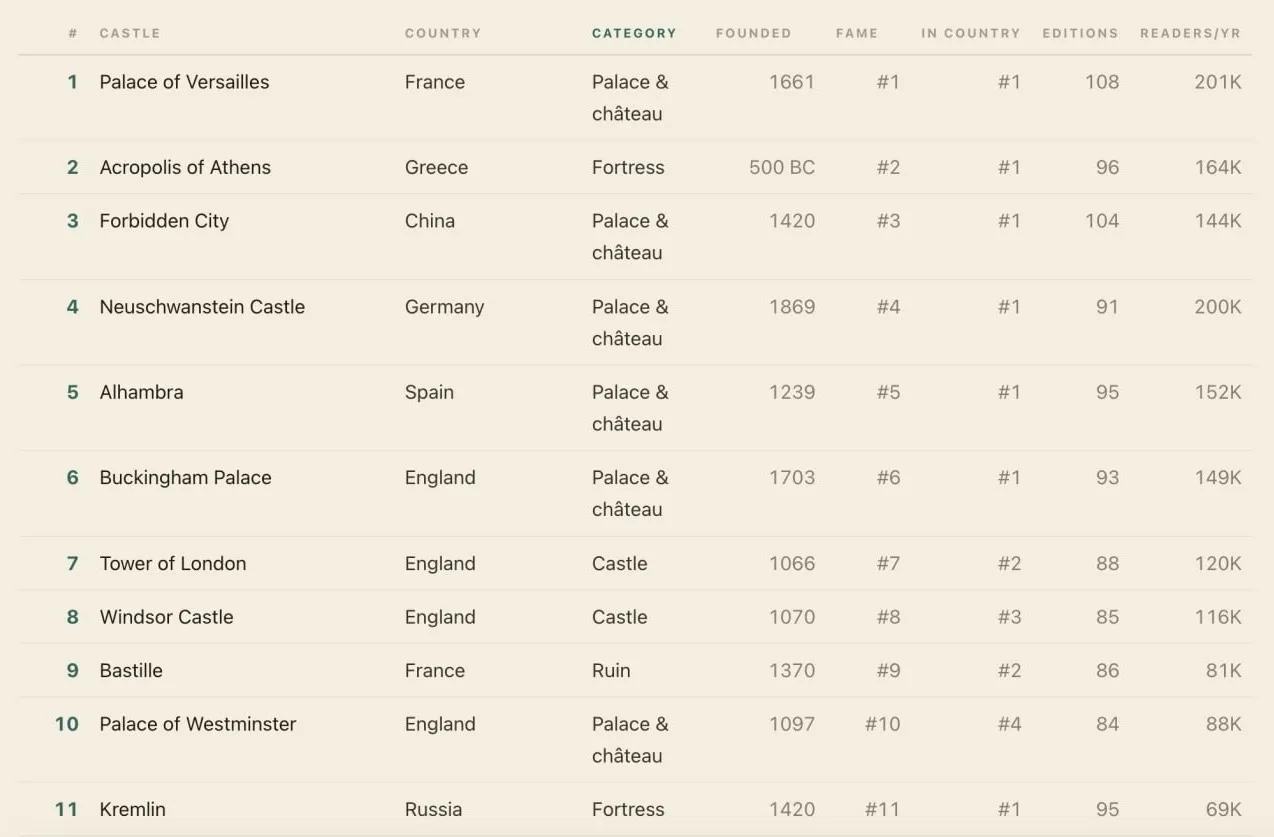
Task: Click founded year 1070
Action: tap(792, 617)
